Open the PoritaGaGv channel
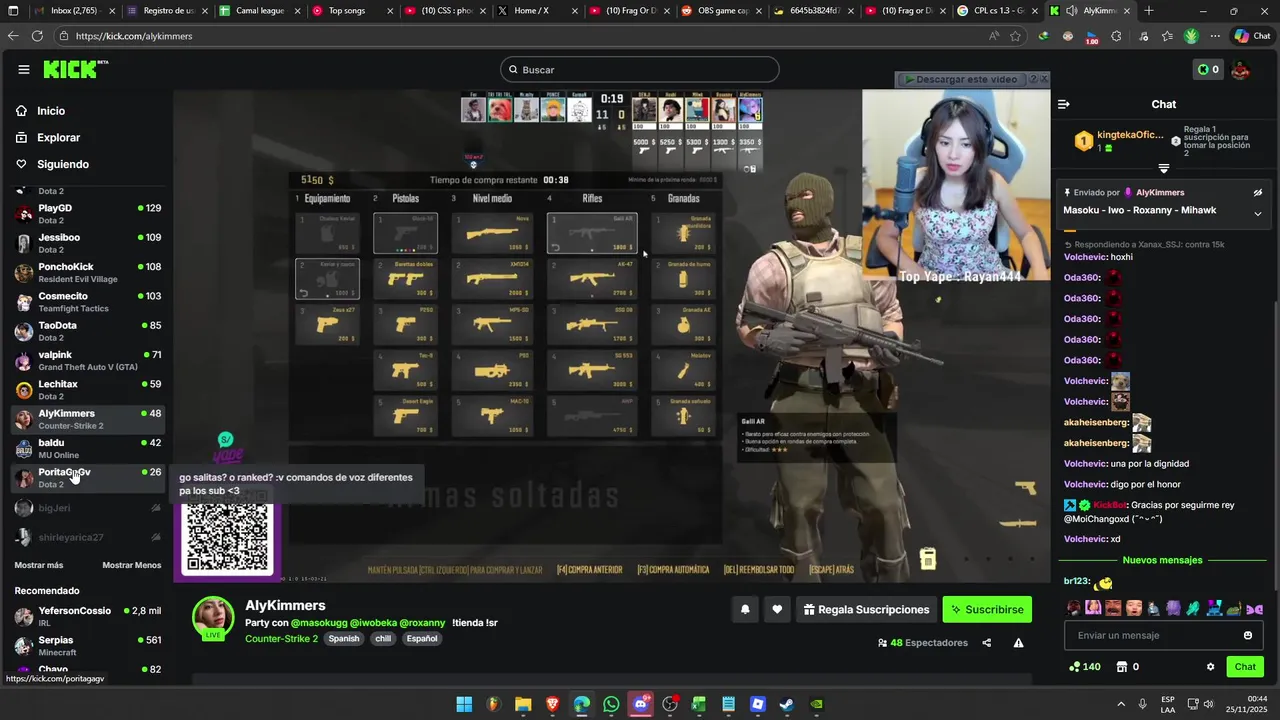This screenshot has width=1280, height=720. pyautogui.click(x=88, y=477)
